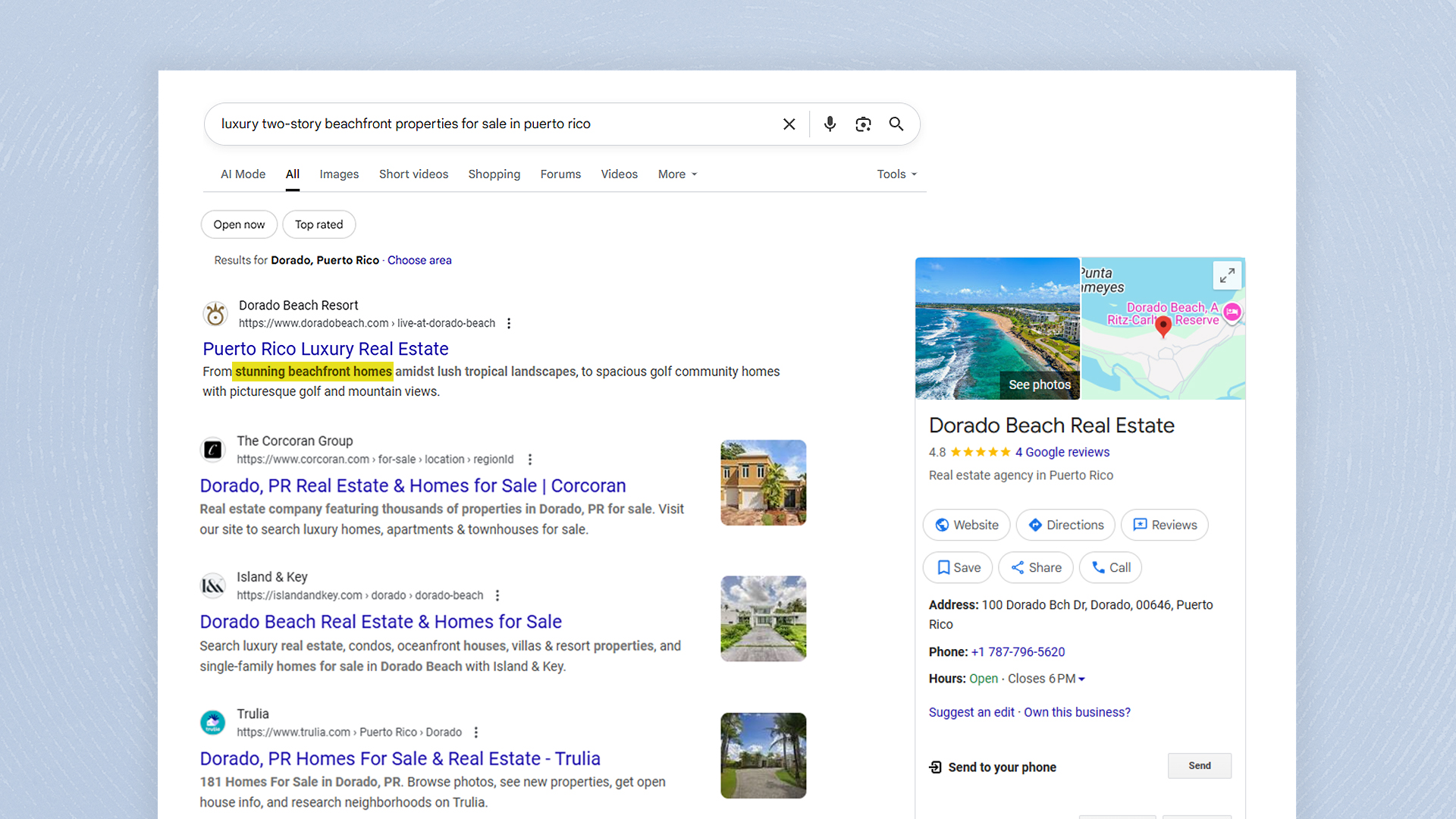Open the More search categories dropdown
The width and height of the screenshot is (1456, 819).
click(676, 174)
